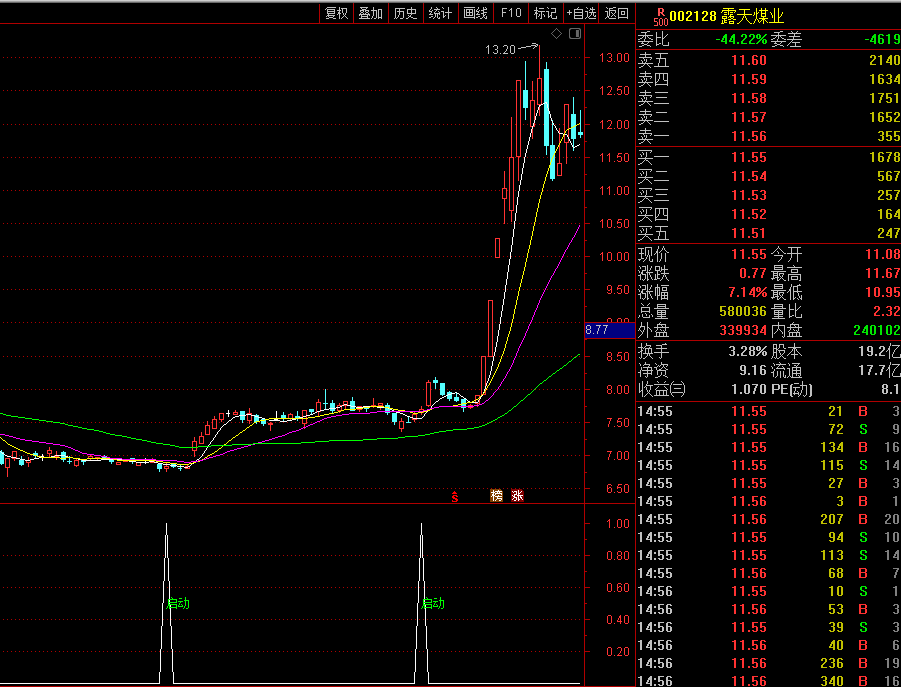Click the 榜 badge below candlesticks
The height and width of the screenshot is (687, 901).
coord(496,495)
